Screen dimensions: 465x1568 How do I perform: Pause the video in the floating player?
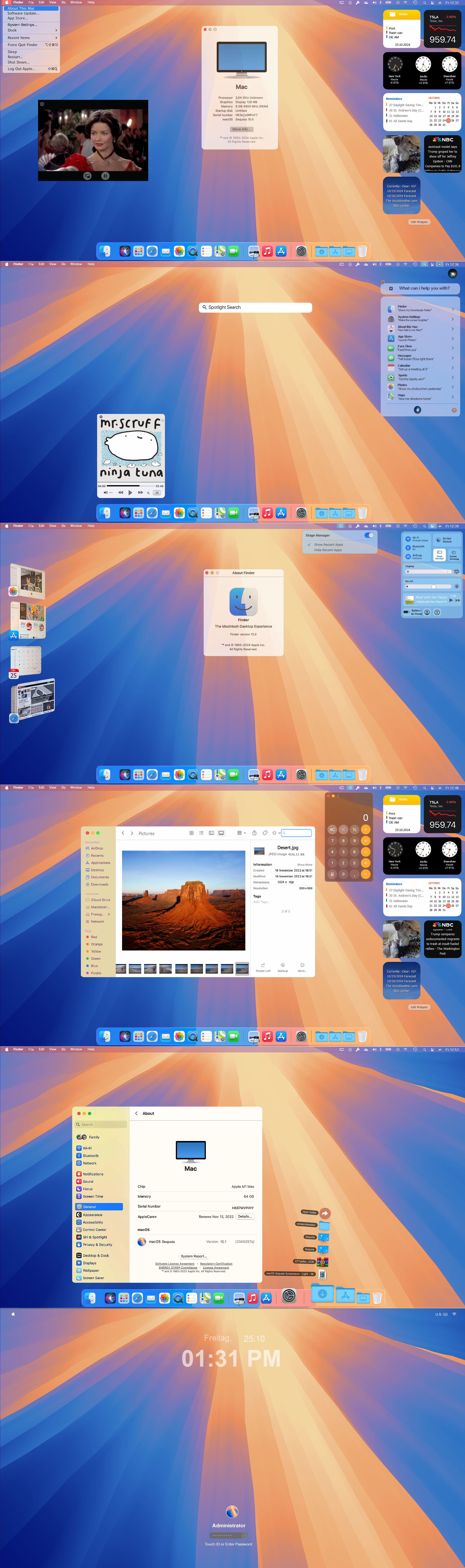[105, 176]
